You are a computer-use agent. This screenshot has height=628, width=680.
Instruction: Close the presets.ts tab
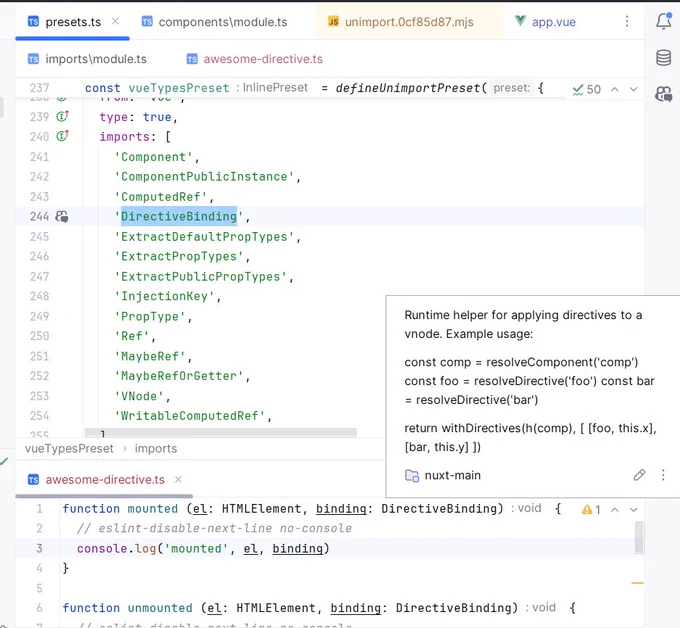click(x=115, y=21)
